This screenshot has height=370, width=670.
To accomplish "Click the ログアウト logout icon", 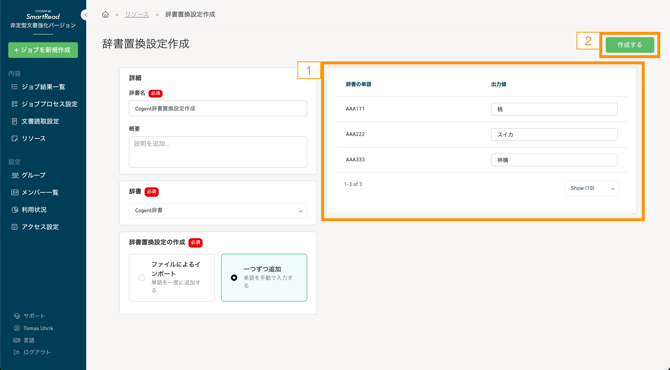I will pos(17,352).
